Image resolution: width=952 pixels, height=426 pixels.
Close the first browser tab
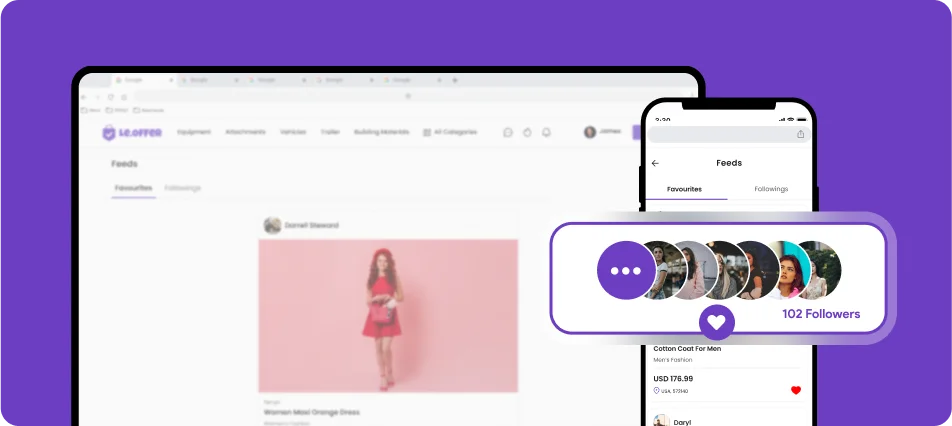click(x=171, y=80)
